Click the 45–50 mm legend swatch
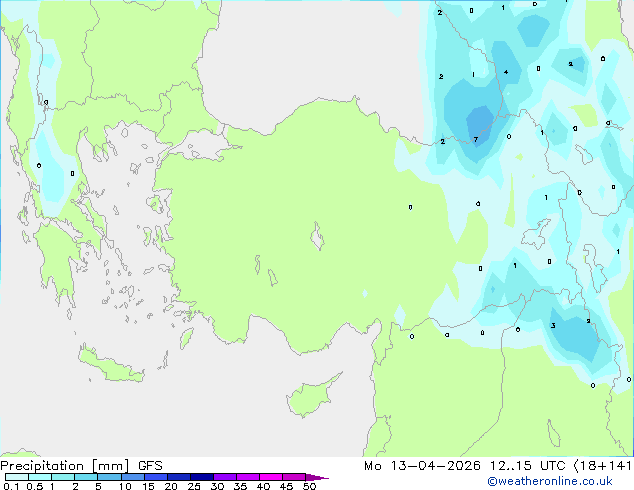Screen dimensions: 634x490 [294, 477]
